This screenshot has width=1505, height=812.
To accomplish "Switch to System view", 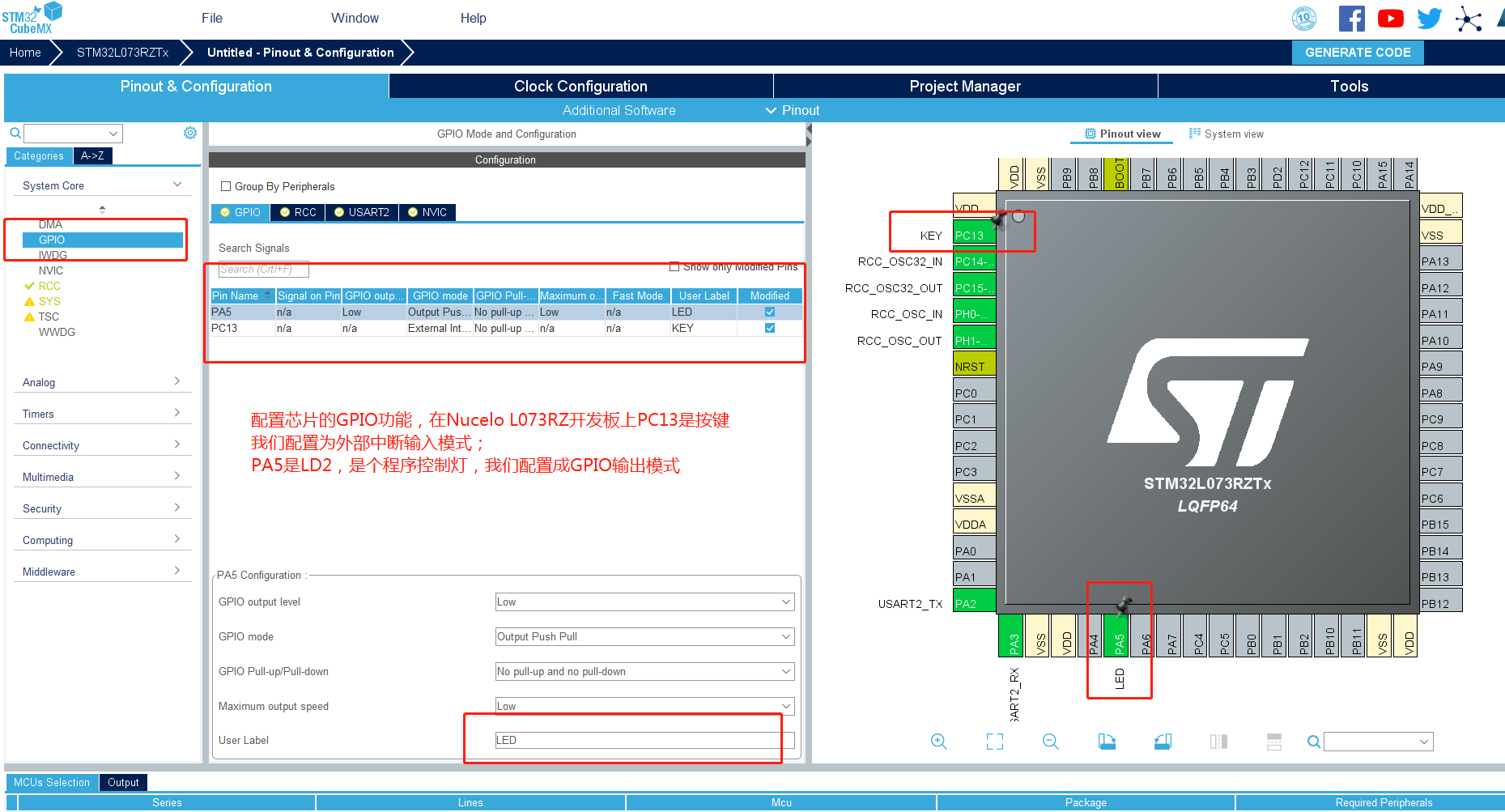I will coord(1226,134).
